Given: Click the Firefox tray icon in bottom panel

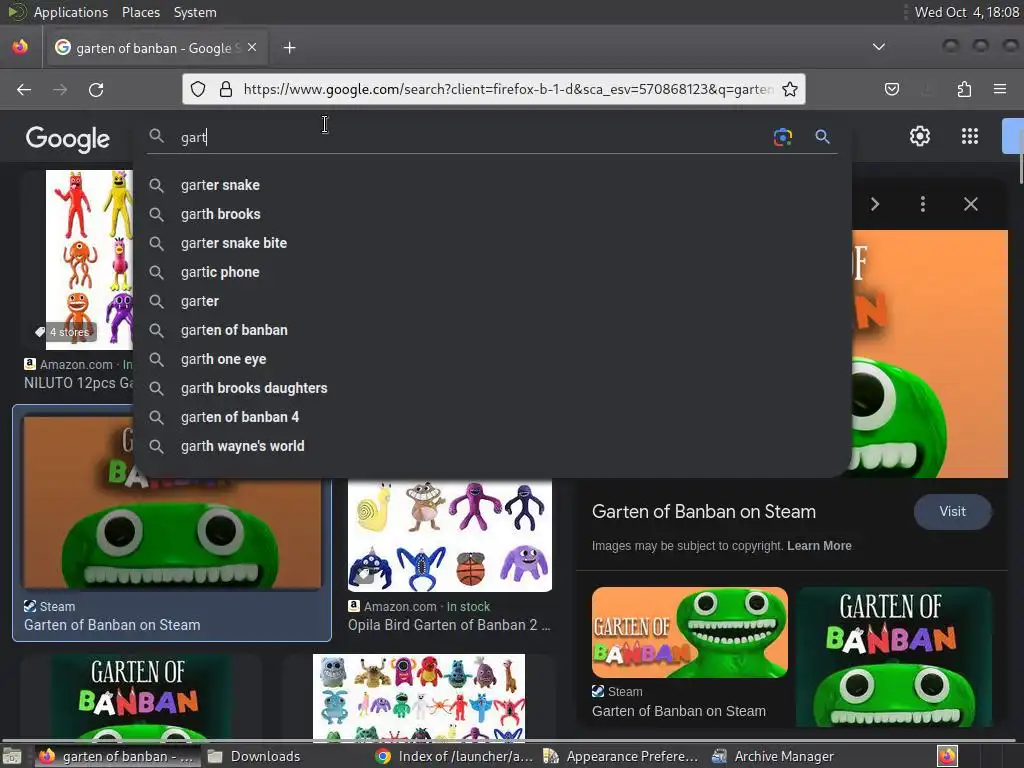Looking at the screenshot, I should click(948, 756).
